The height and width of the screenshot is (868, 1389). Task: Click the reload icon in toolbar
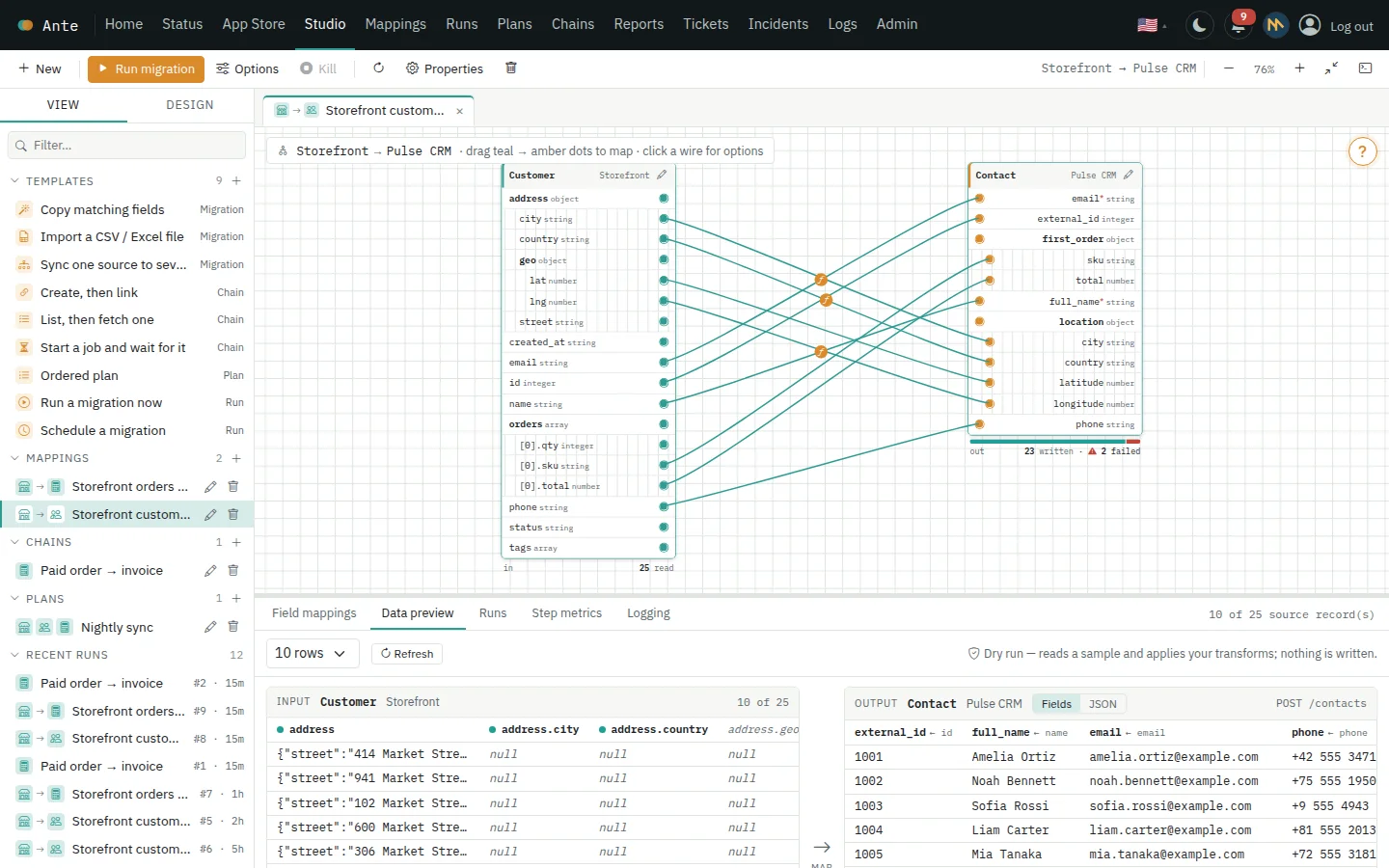pyautogui.click(x=378, y=68)
